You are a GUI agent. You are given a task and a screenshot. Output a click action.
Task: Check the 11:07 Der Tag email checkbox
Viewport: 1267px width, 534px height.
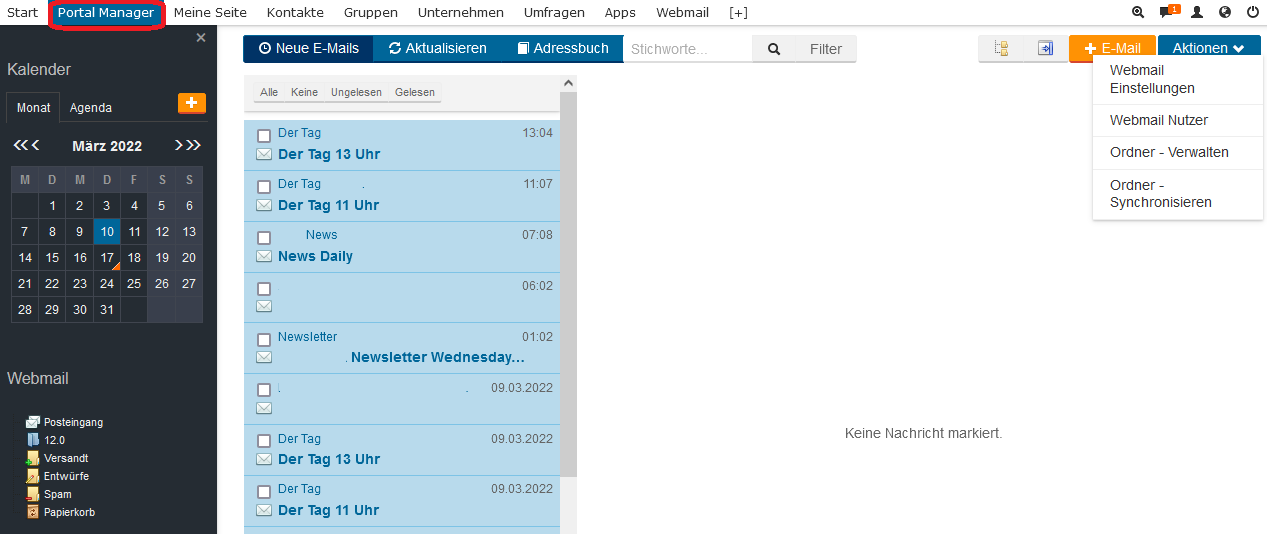(264, 186)
